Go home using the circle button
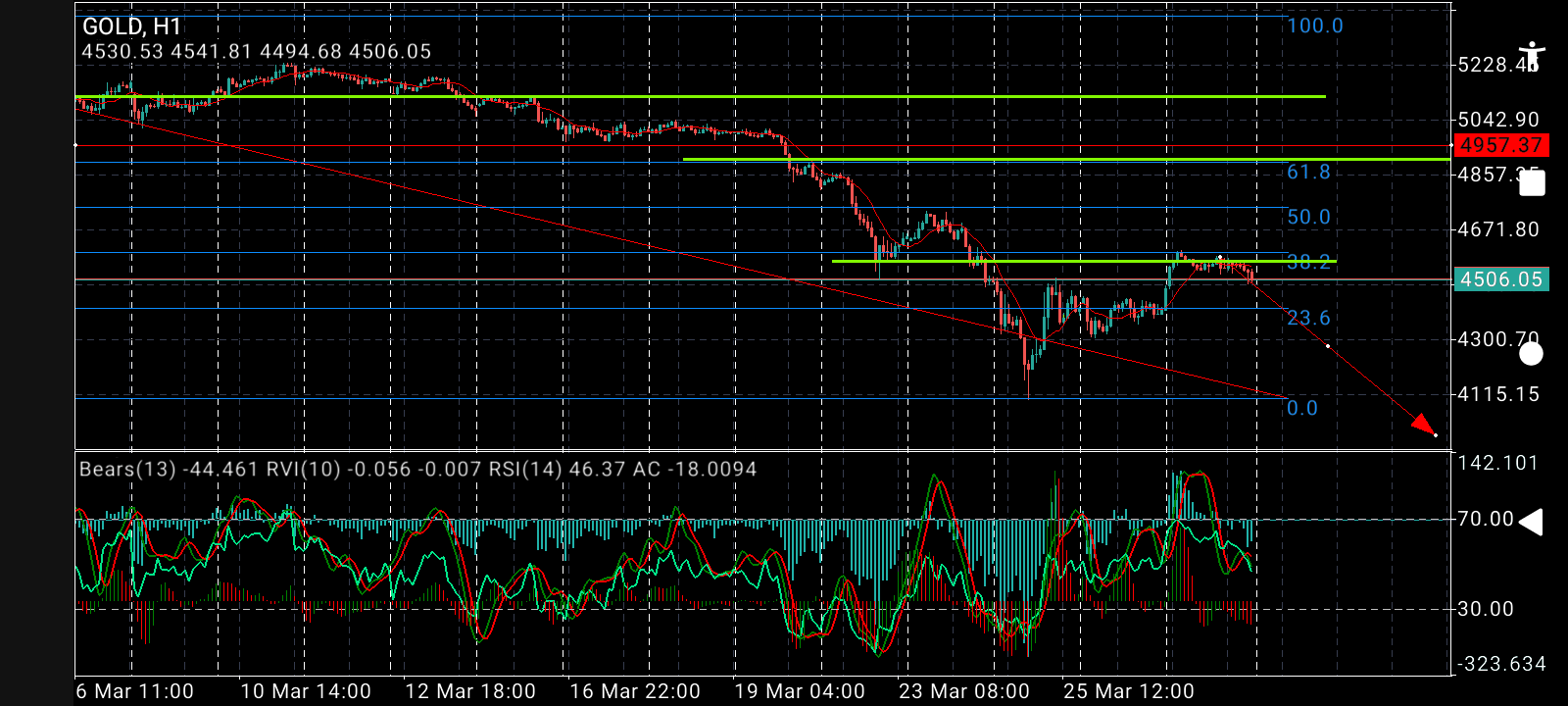The height and width of the screenshot is (706, 1568). pyautogui.click(x=1531, y=353)
